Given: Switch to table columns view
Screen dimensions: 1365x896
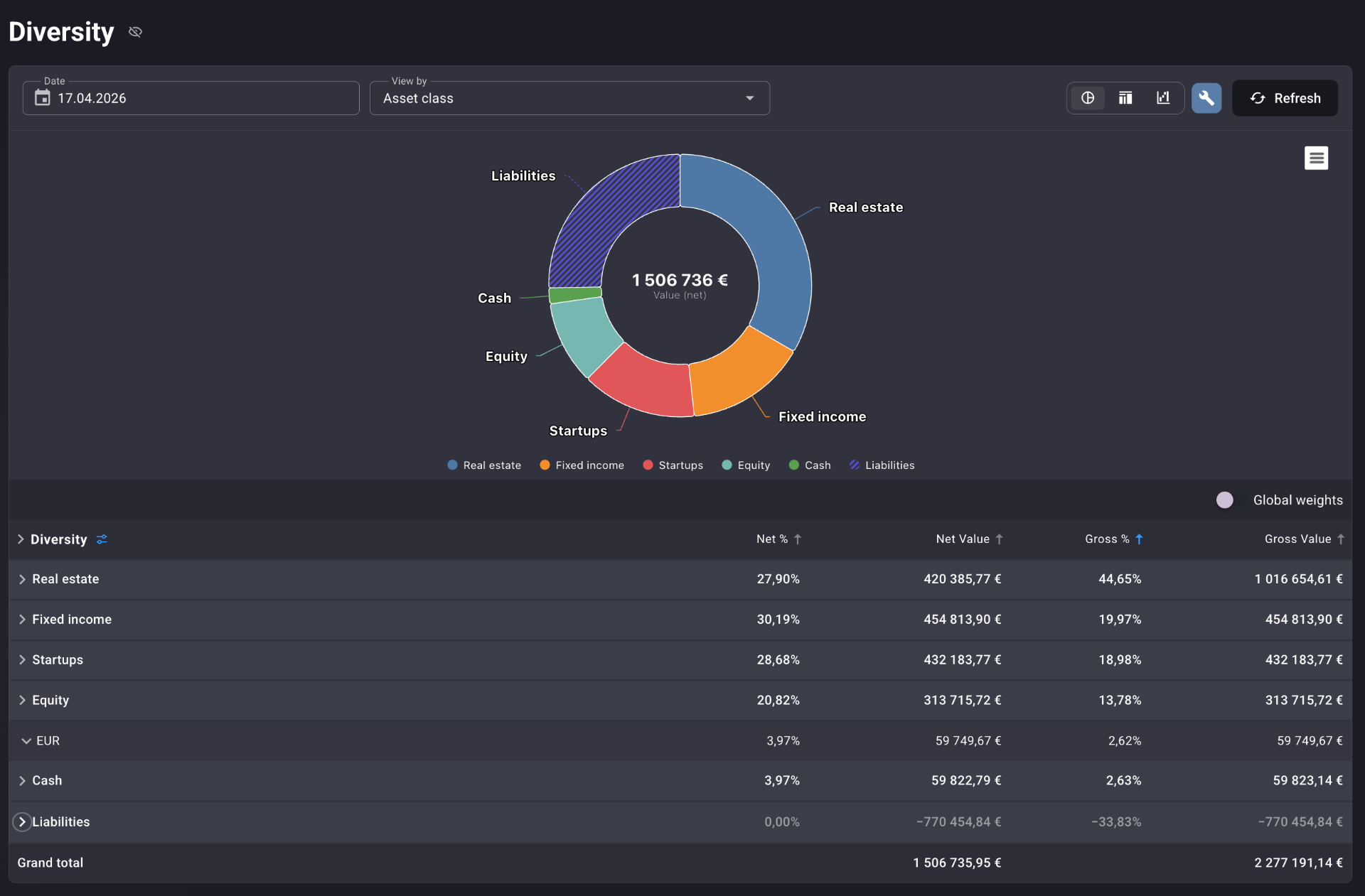Looking at the screenshot, I should [x=1125, y=98].
